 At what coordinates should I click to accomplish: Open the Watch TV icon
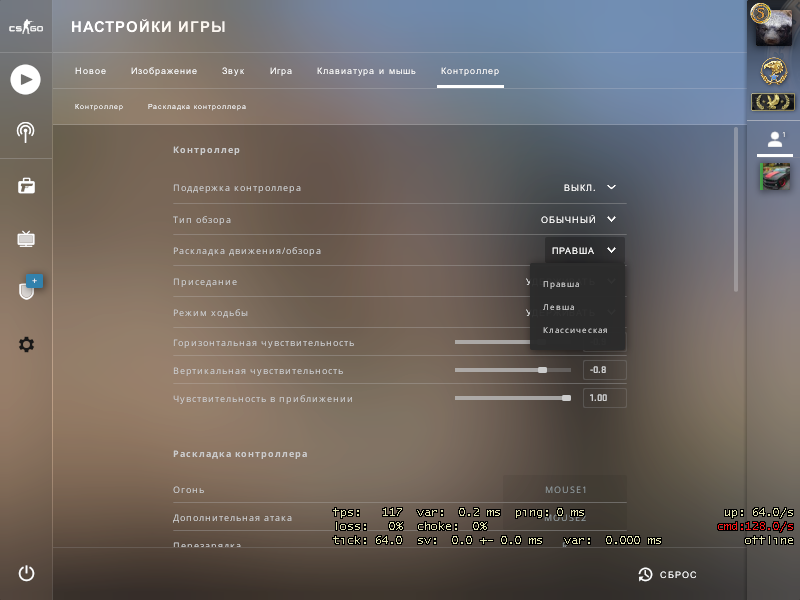[x=26, y=238]
